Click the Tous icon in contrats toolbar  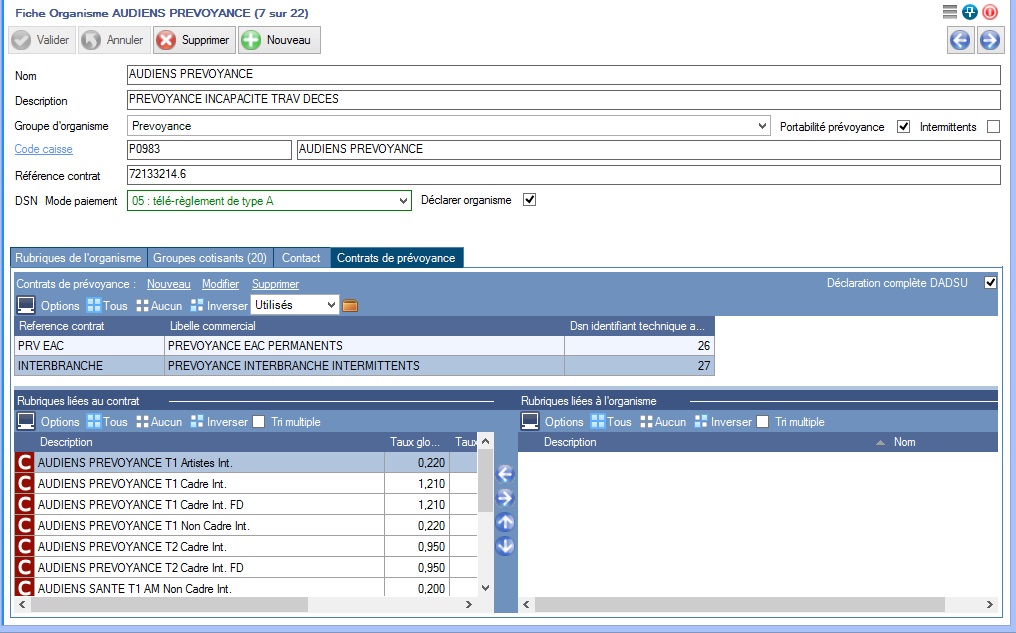click(107, 305)
